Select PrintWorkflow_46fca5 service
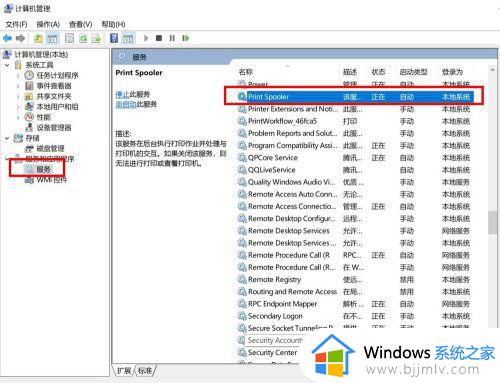This screenshot has height=383, width=500. coord(282,121)
